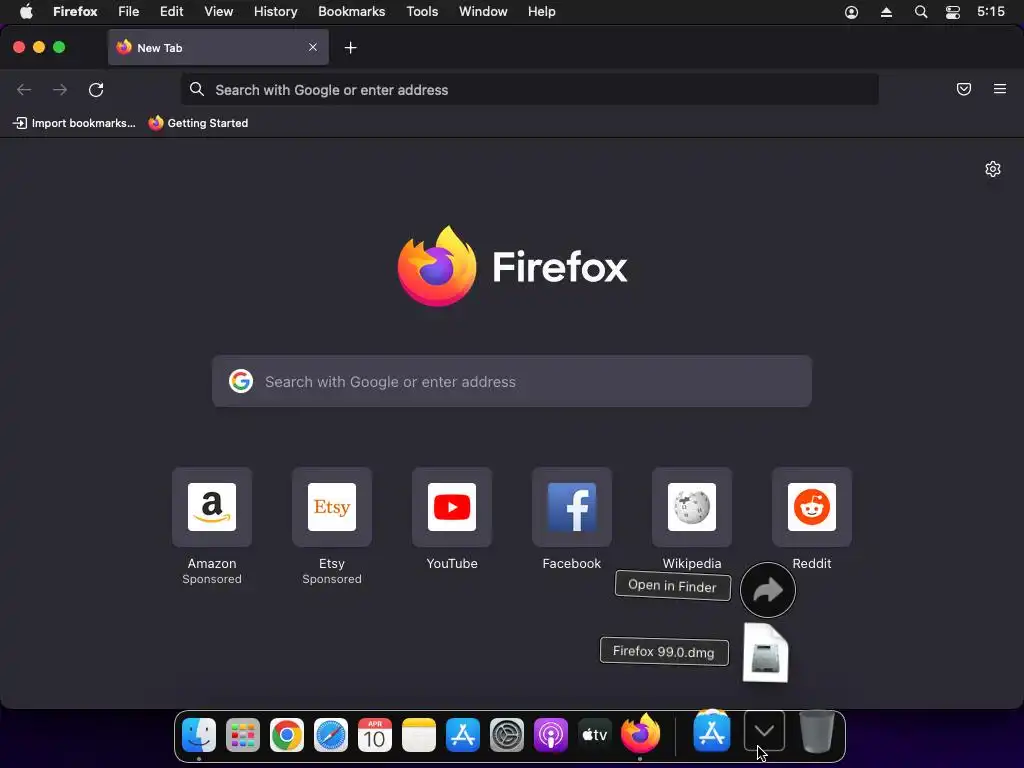Open the Trash in the Dock

point(816,732)
